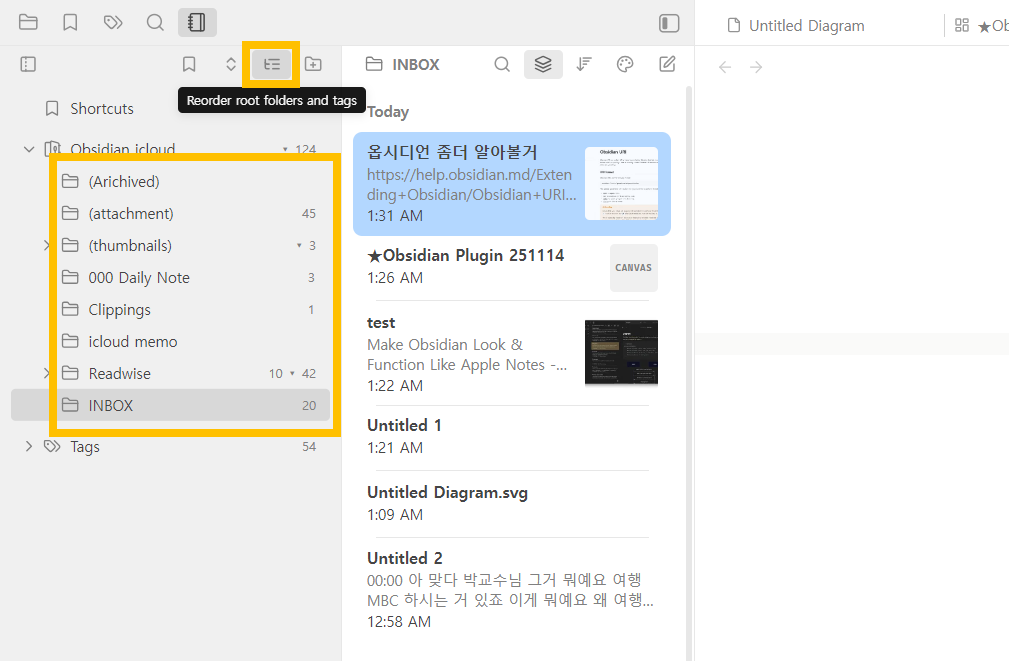Viewport: 1009px width, 661px height.
Task: Toggle show notes from subfolders
Action: tap(543, 64)
